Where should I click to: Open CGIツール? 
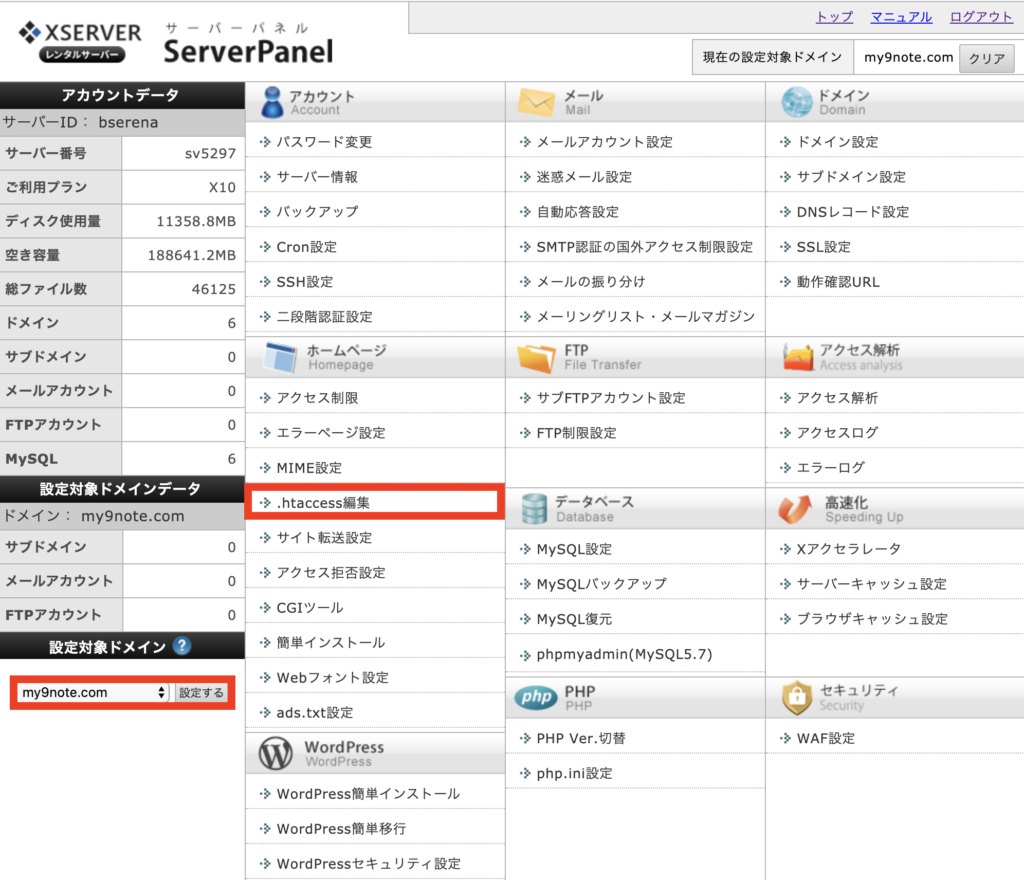point(310,608)
